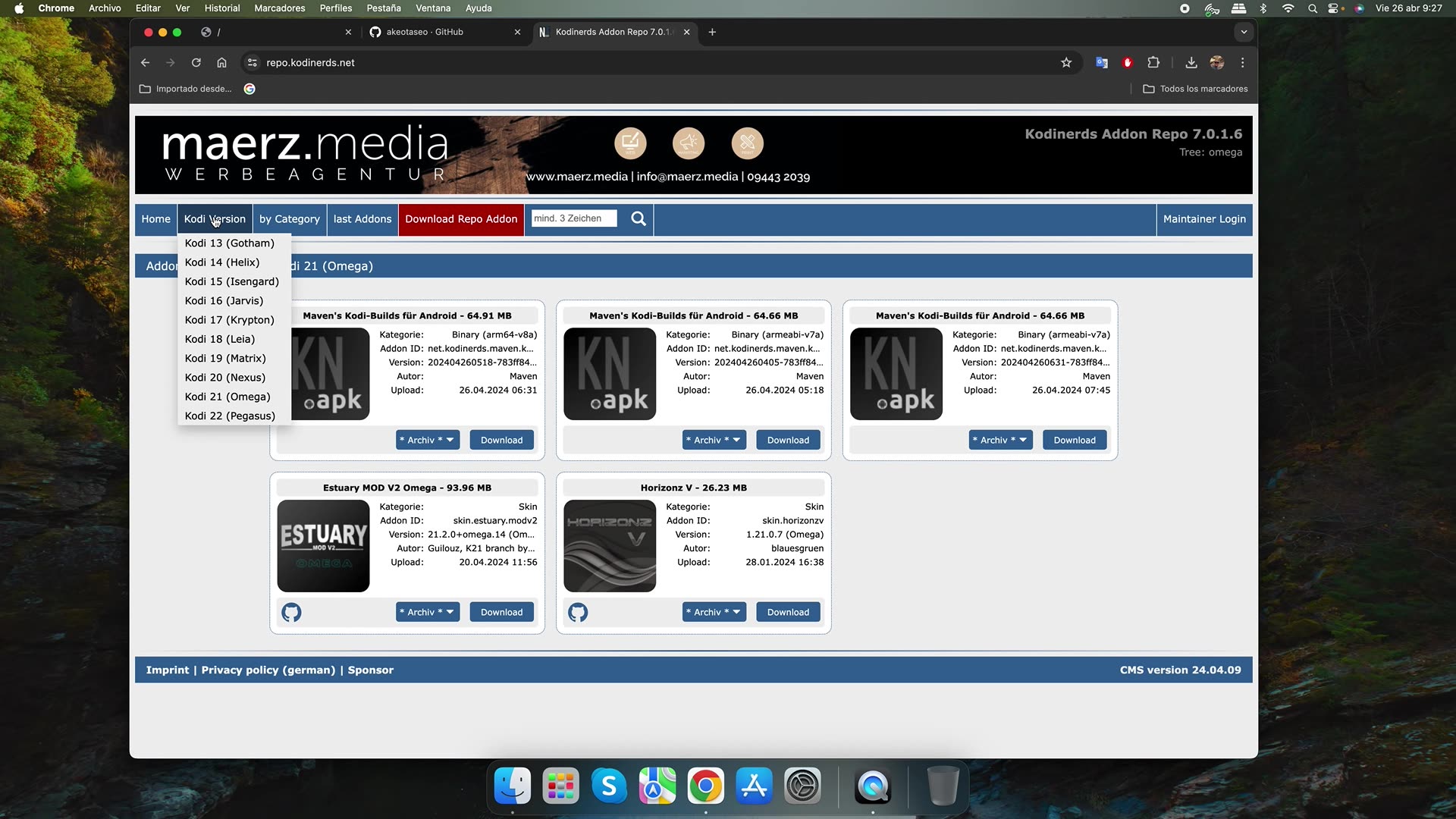Click the home icon in toolbar
Screen dimensions: 1456x819
[x=221, y=63]
